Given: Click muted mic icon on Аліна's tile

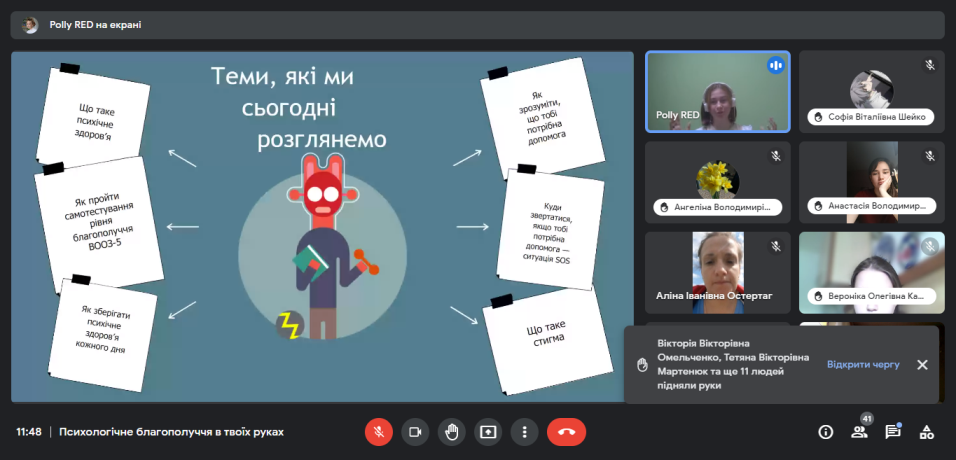Looking at the screenshot, I should click(776, 246).
